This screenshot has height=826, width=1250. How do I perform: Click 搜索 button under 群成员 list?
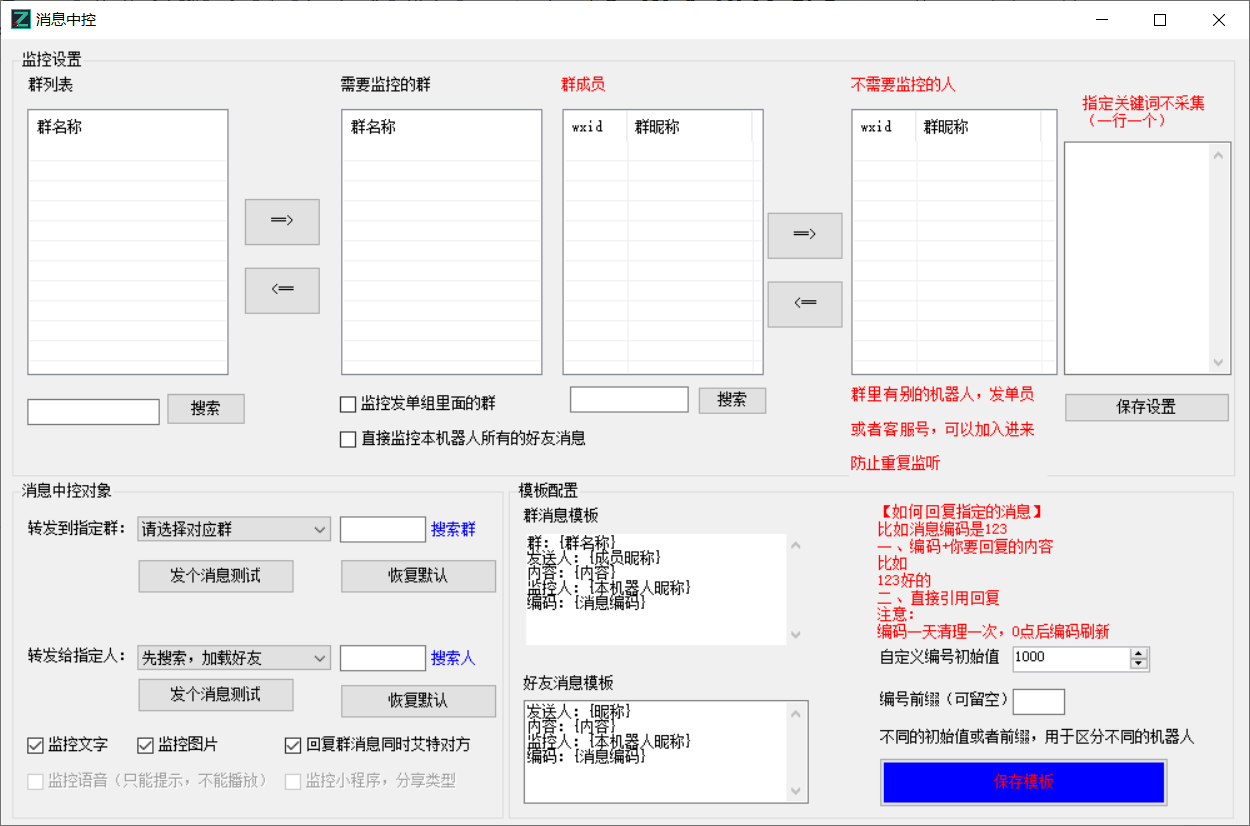coord(732,400)
